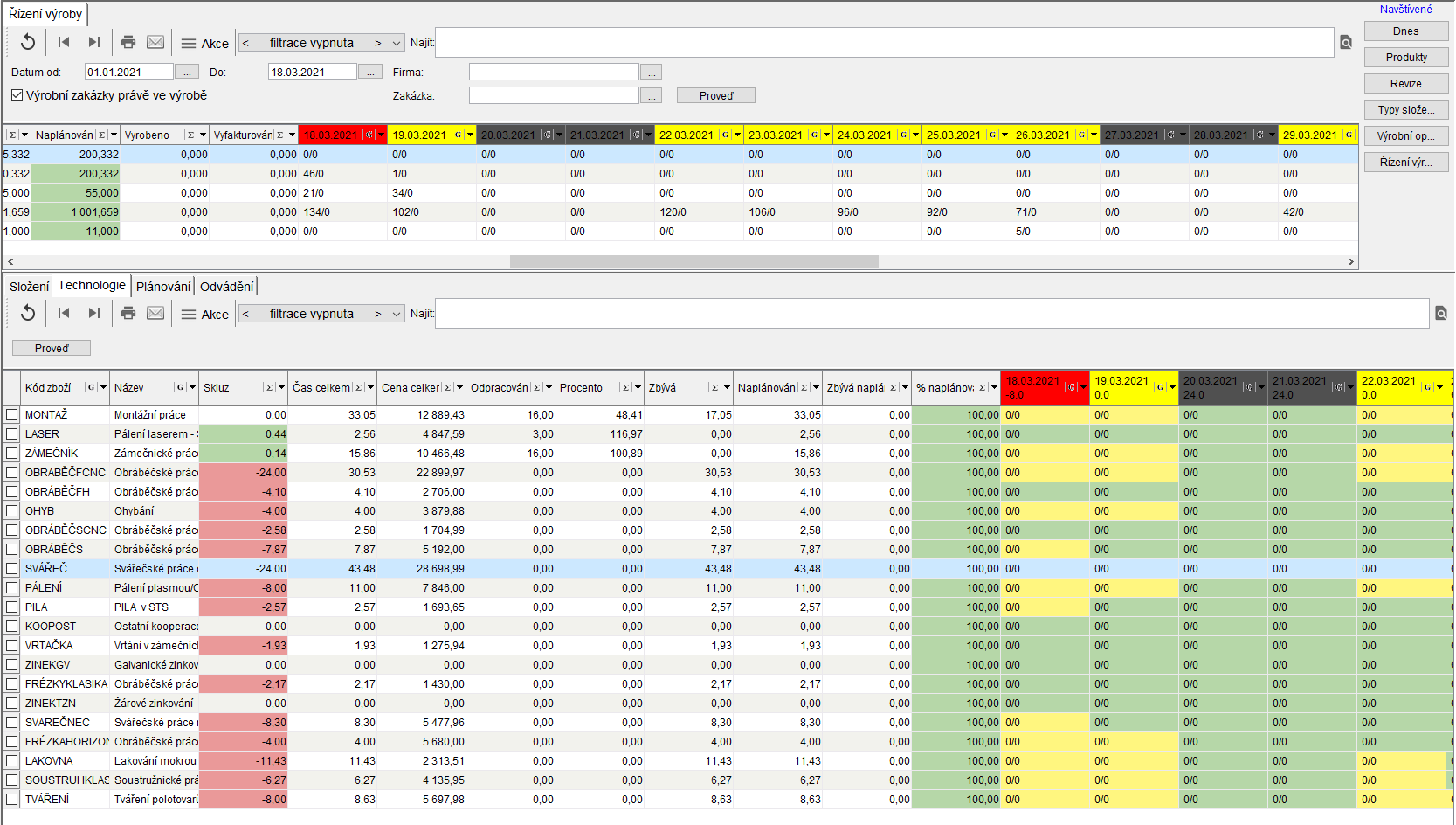Open the Složení tab
Viewport: 1456px width, 825px height.
[29, 287]
